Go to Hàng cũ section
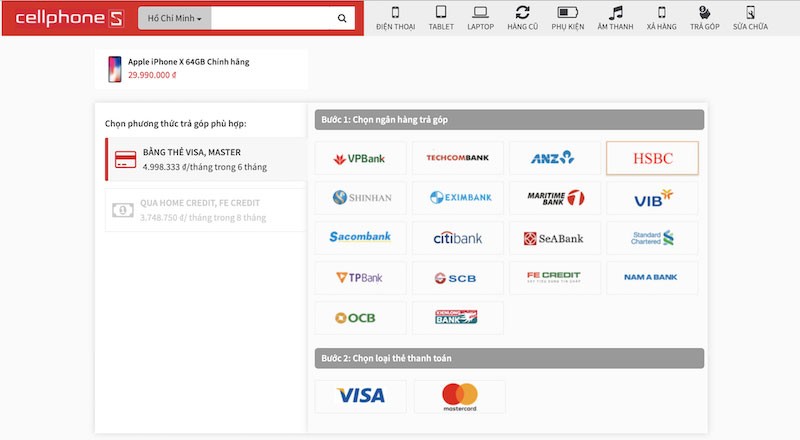This screenshot has width=800, height=440. pos(522,18)
